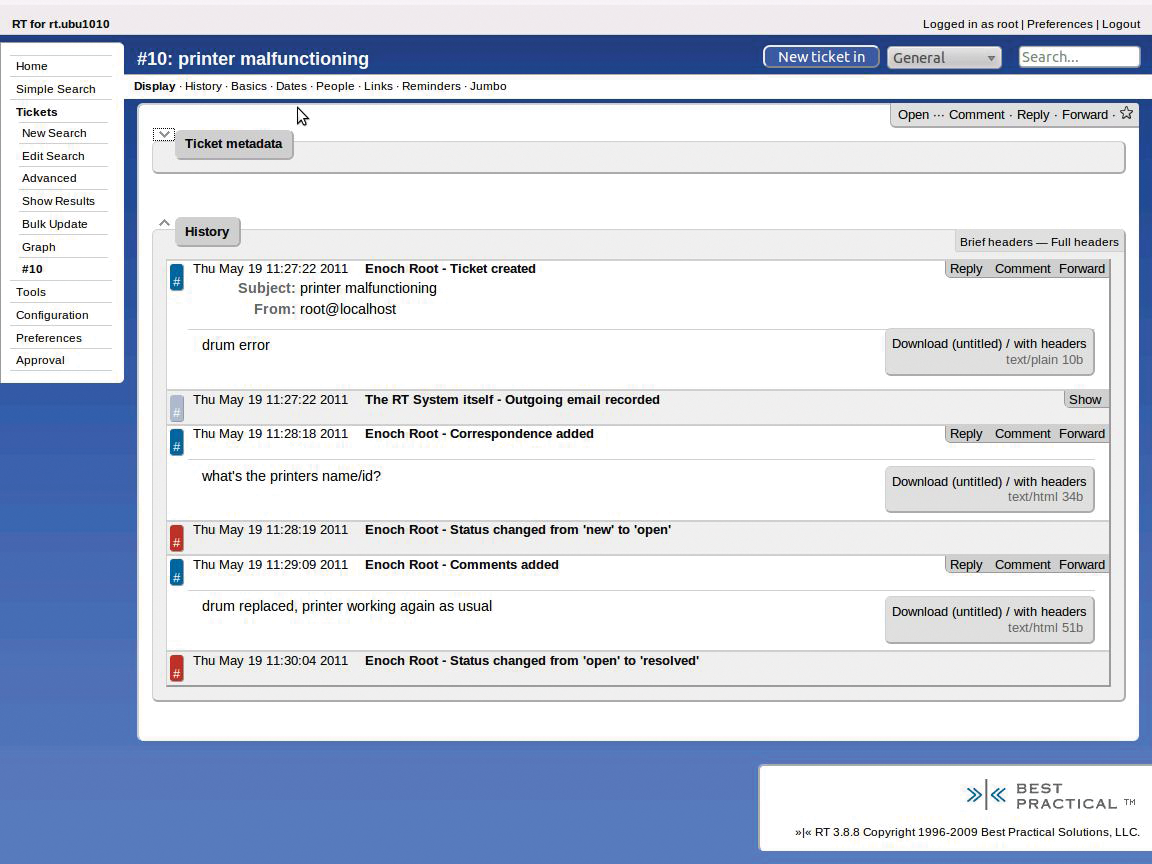Switch to the Jumbo tab
Image resolution: width=1152 pixels, height=864 pixels.
[488, 86]
